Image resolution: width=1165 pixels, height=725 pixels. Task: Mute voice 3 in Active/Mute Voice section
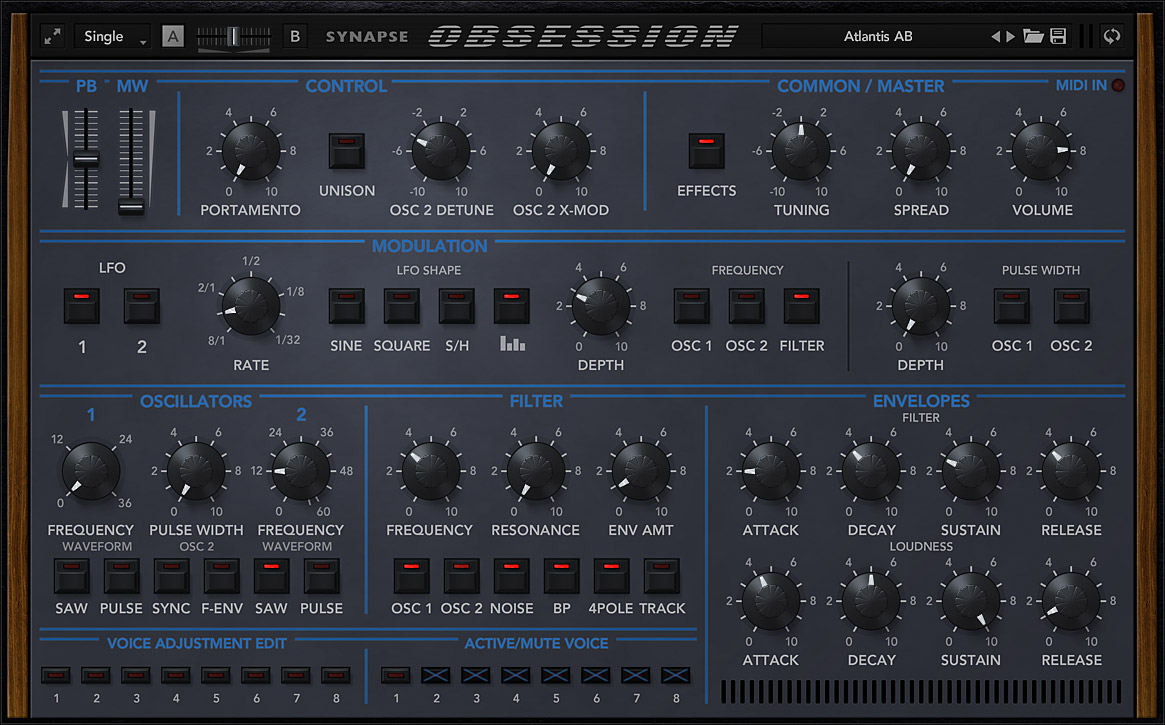coord(475,676)
